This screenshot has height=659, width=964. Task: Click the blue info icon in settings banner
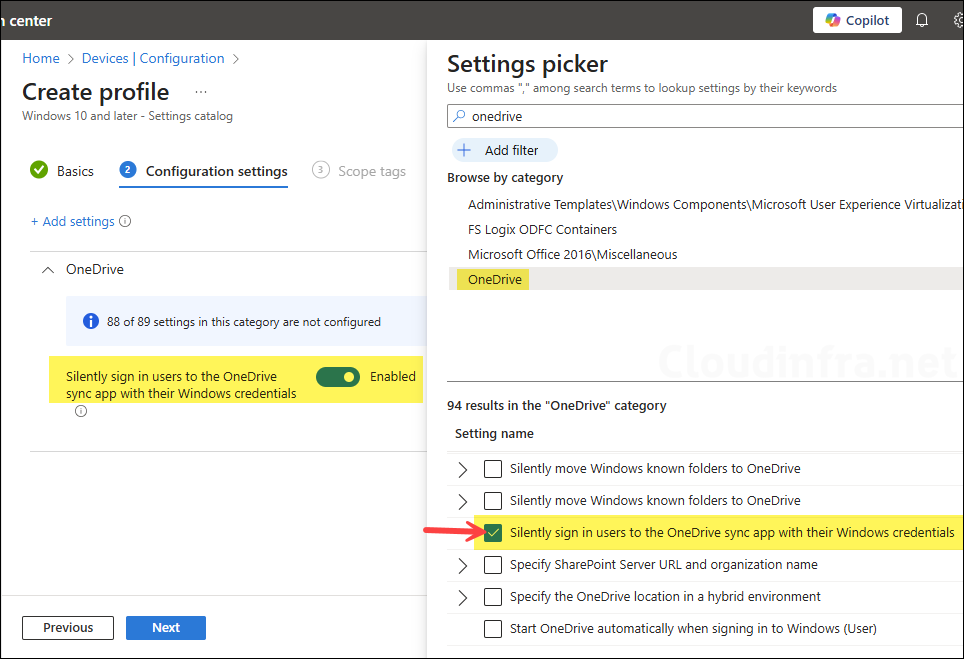[x=91, y=322]
